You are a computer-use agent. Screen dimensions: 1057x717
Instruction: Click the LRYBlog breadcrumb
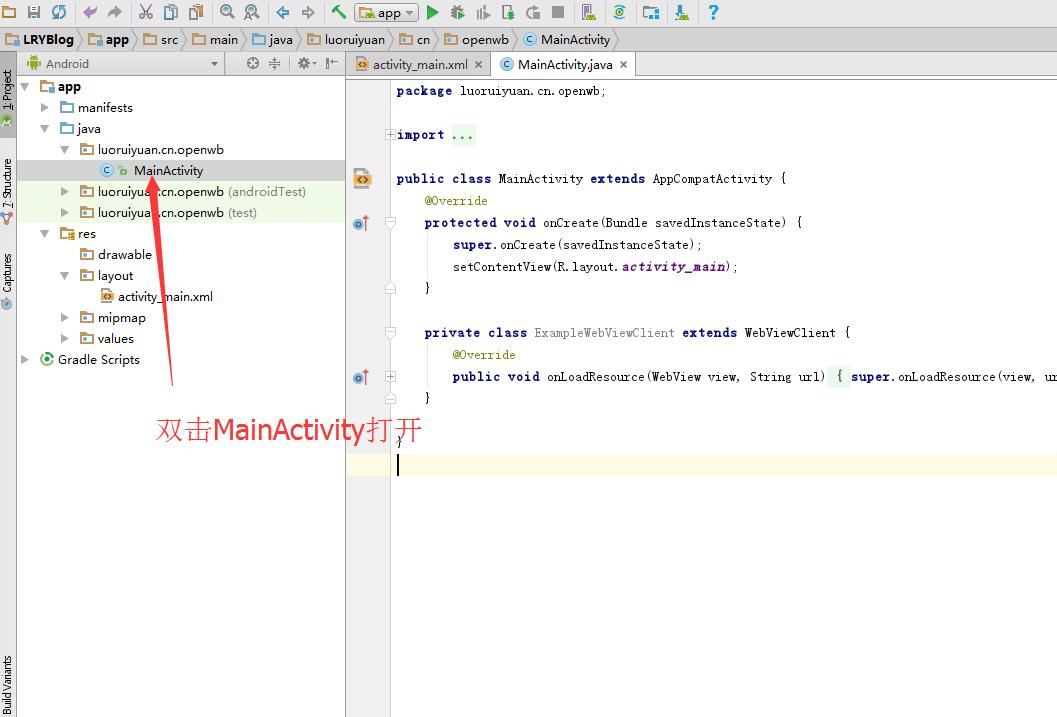[x=40, y=40]
